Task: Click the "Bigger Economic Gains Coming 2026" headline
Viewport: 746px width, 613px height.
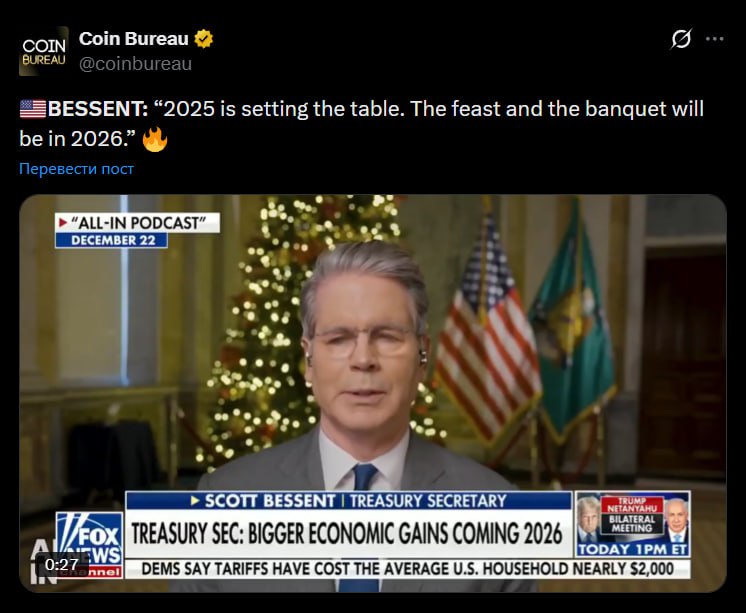Action: pos(347,534)
